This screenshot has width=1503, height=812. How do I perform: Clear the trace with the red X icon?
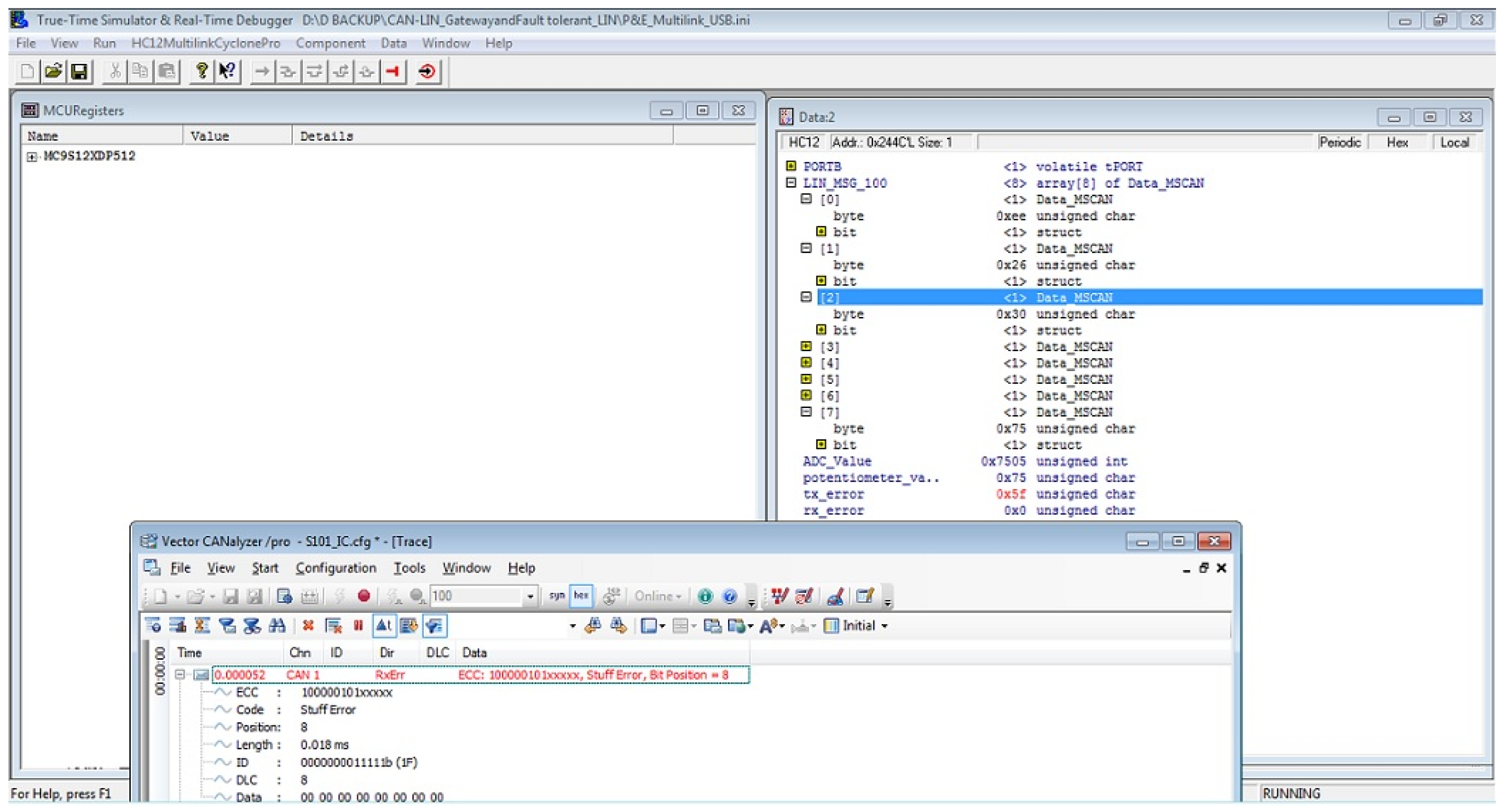click(x=308, y=626)
